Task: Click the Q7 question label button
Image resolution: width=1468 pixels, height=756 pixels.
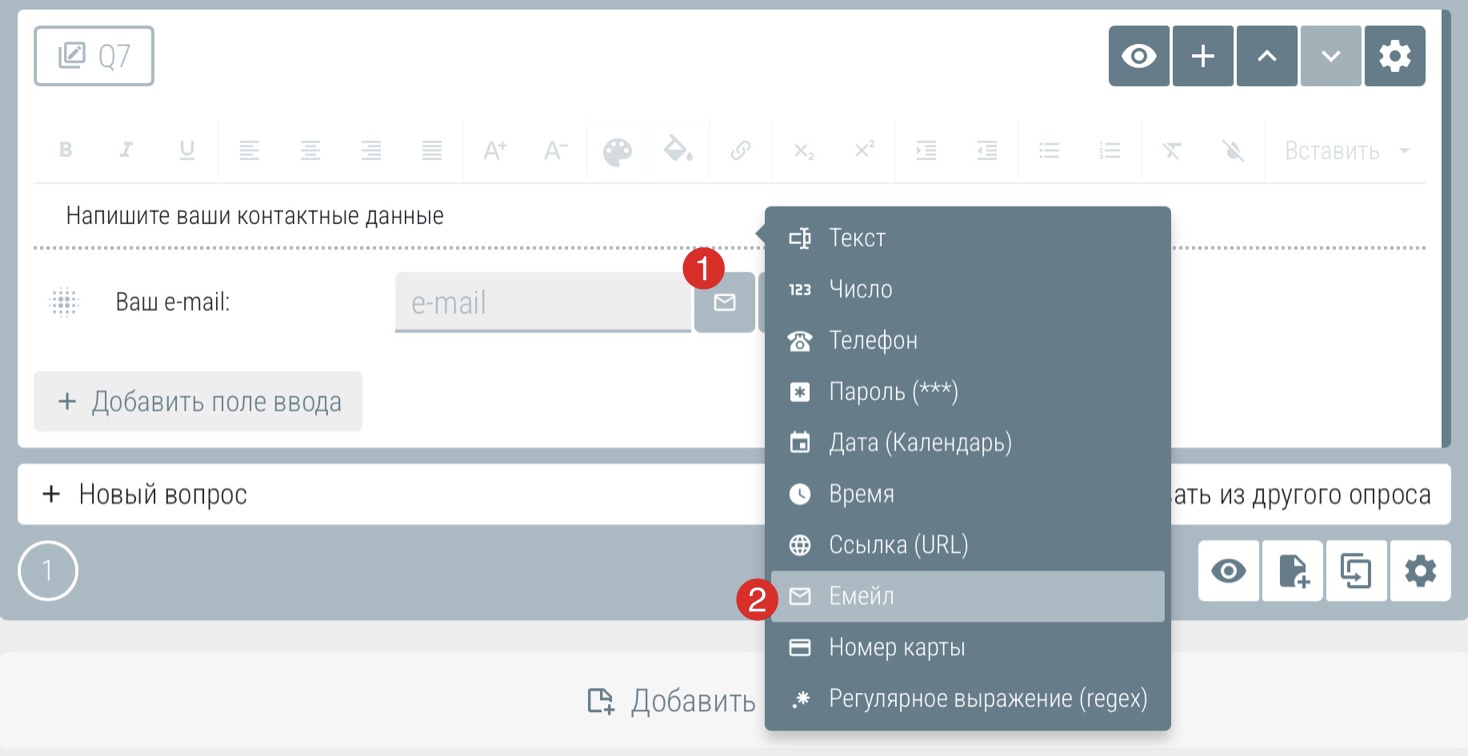Action: (x=94, y=56)
